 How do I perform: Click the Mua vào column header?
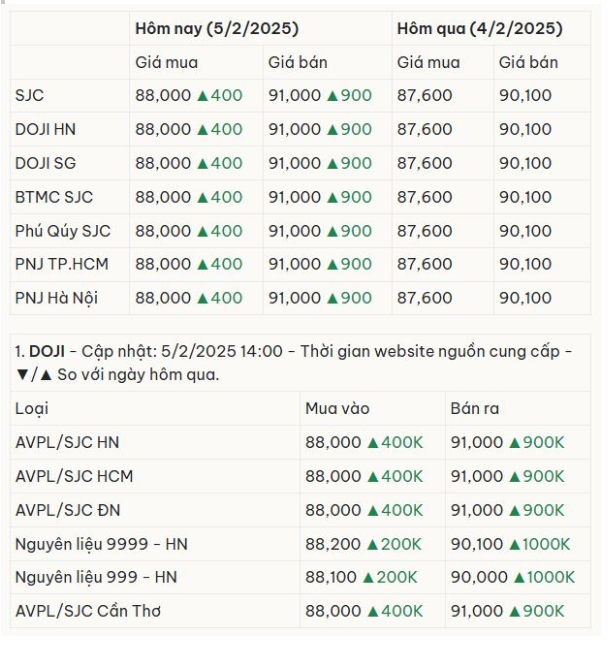point(337,409)
